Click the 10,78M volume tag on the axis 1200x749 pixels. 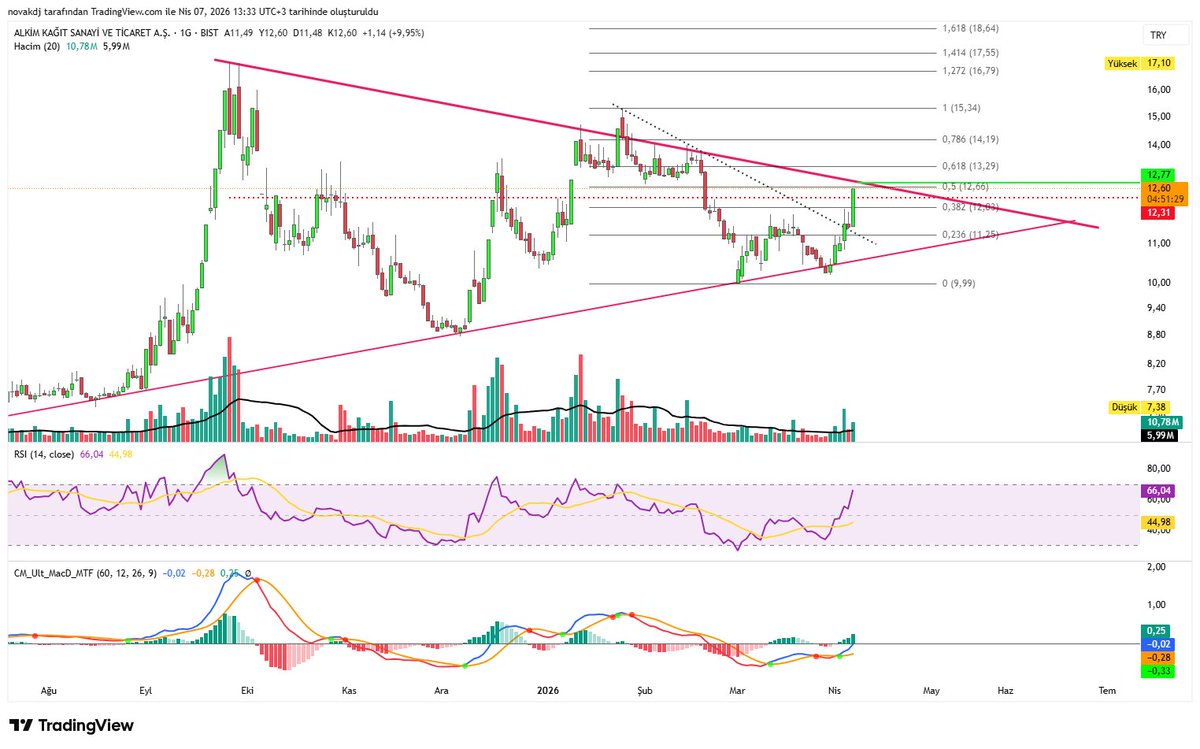click(x=1162, y=422)
